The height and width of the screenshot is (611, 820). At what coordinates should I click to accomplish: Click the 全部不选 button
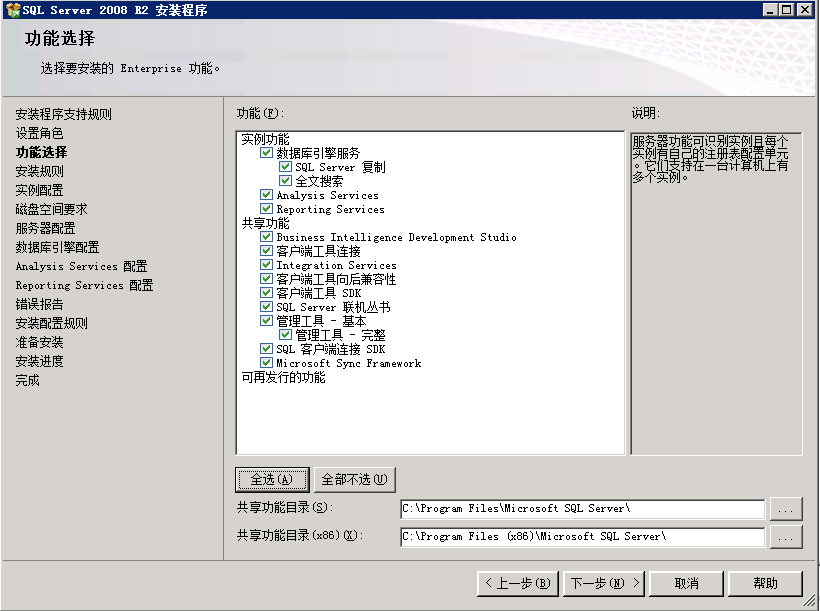pyautogui.click(x=355, y=479)
